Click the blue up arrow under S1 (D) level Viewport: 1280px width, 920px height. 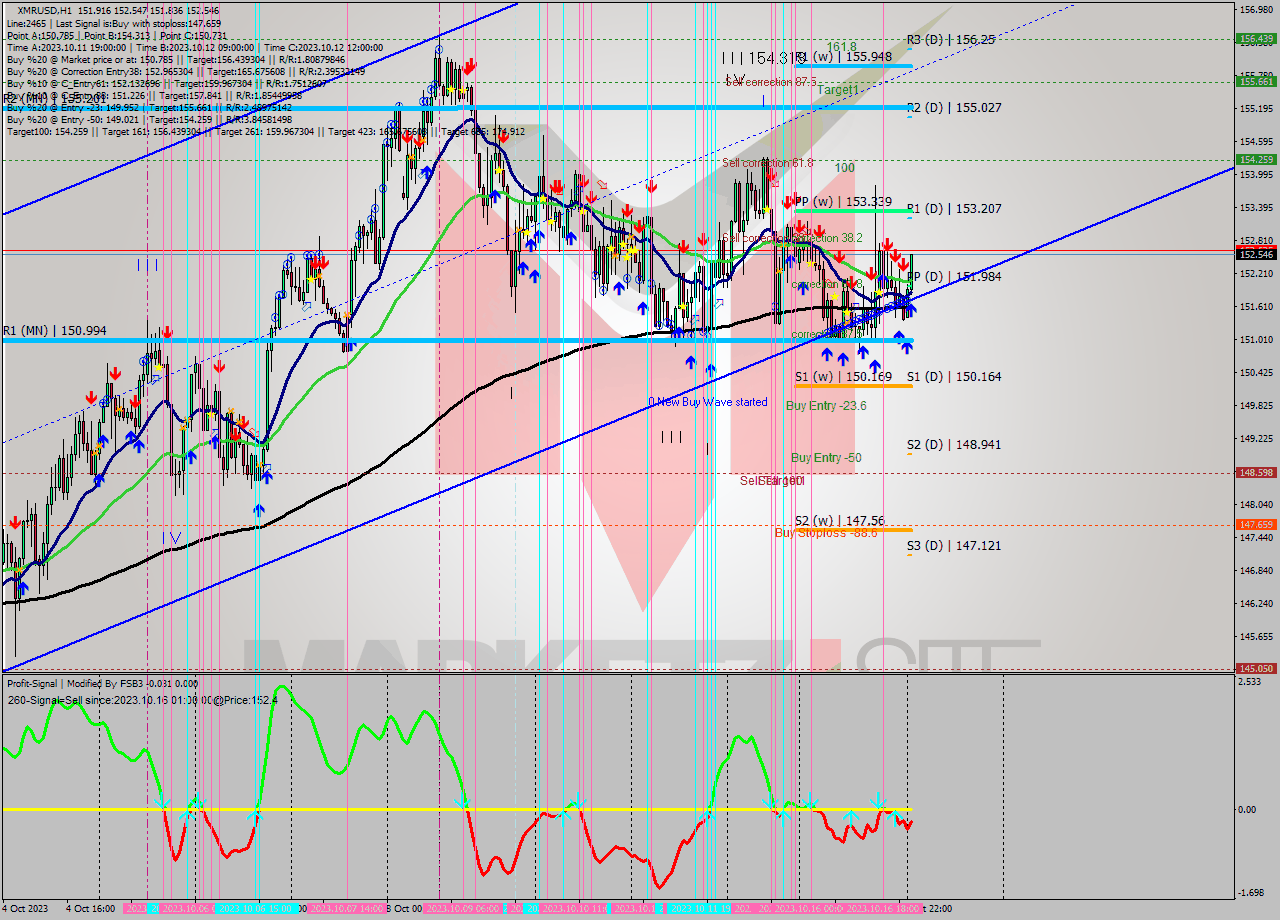click(906, 346)
